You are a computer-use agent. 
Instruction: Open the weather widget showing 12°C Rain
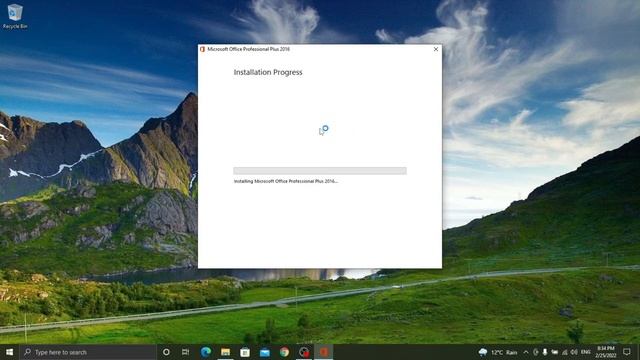pyautogui.click(x=498, y=352)
